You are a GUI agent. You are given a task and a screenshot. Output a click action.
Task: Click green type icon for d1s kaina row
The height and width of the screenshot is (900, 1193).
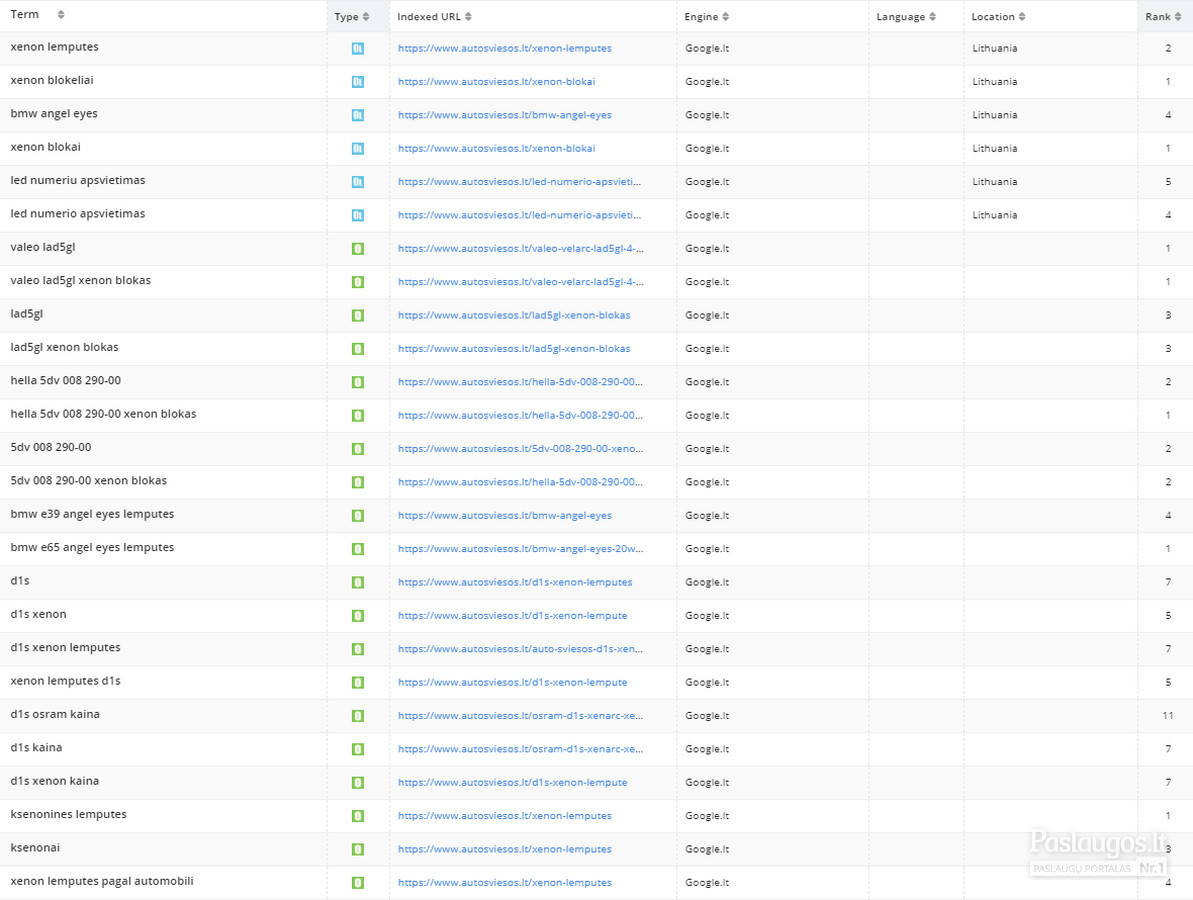pos(358,749)
